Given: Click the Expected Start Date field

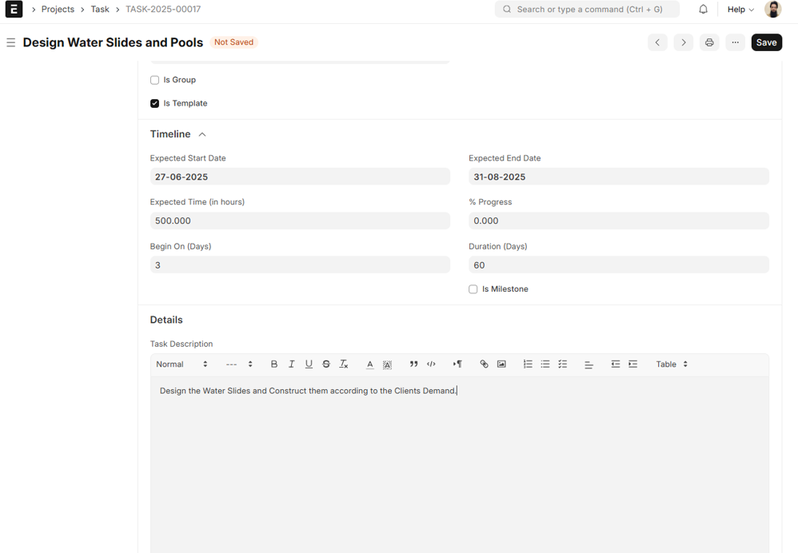Looking at the screenshot, I should tap(299, 177).
